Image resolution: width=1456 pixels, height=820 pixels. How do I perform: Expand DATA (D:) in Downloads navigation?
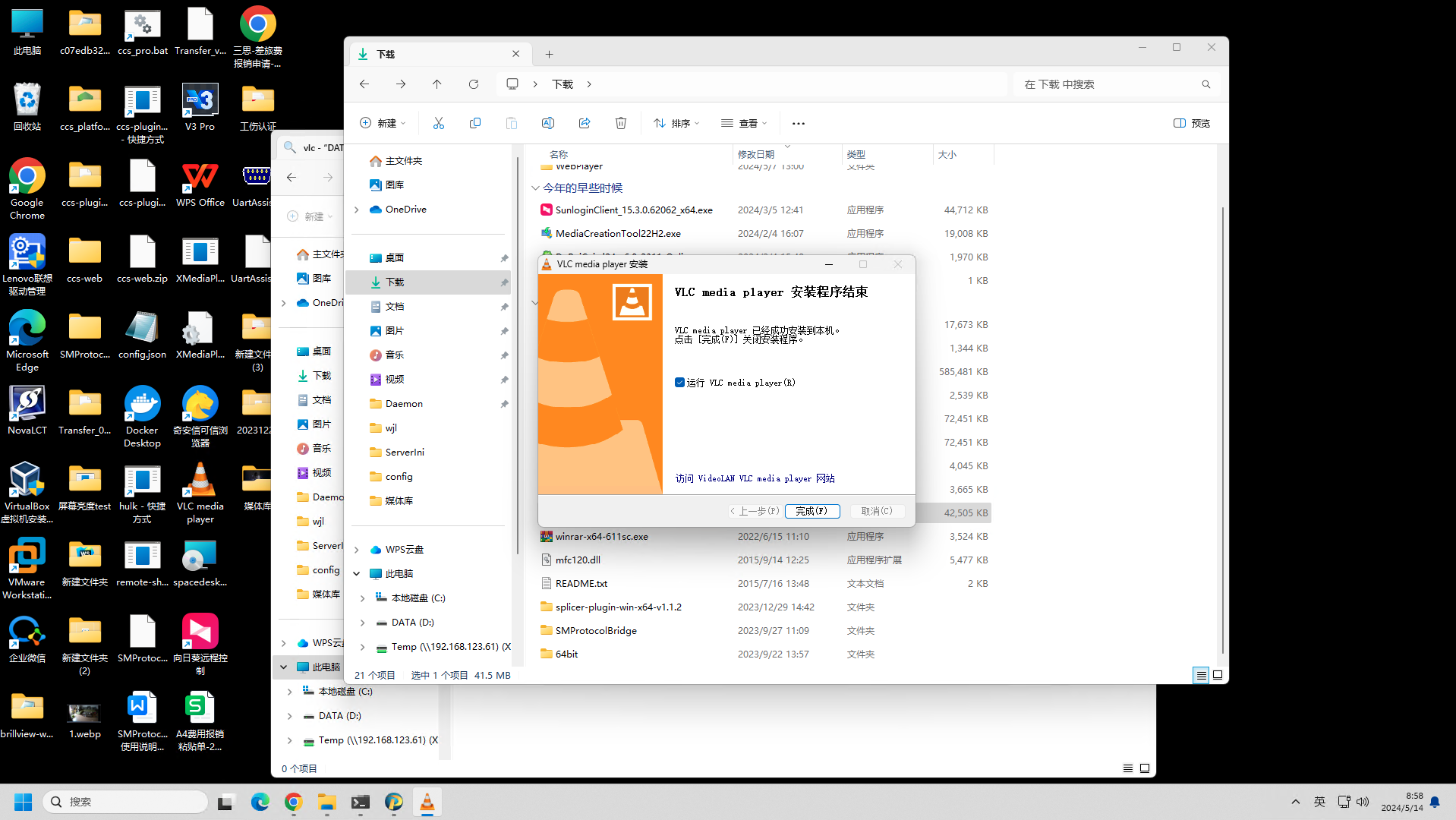point(363,623)
